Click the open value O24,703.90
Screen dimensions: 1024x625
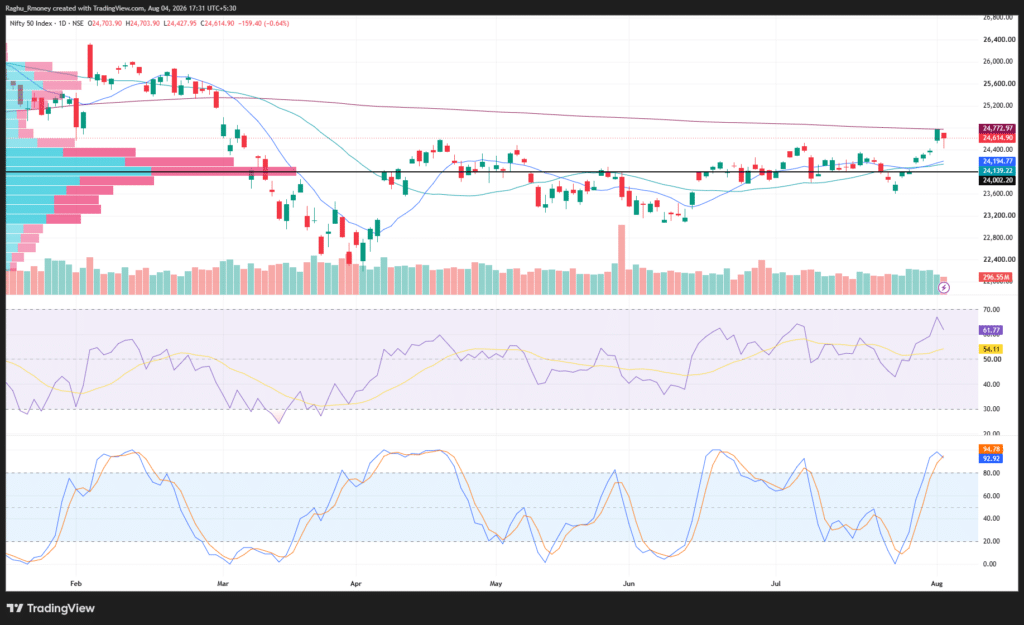(104, 24)
